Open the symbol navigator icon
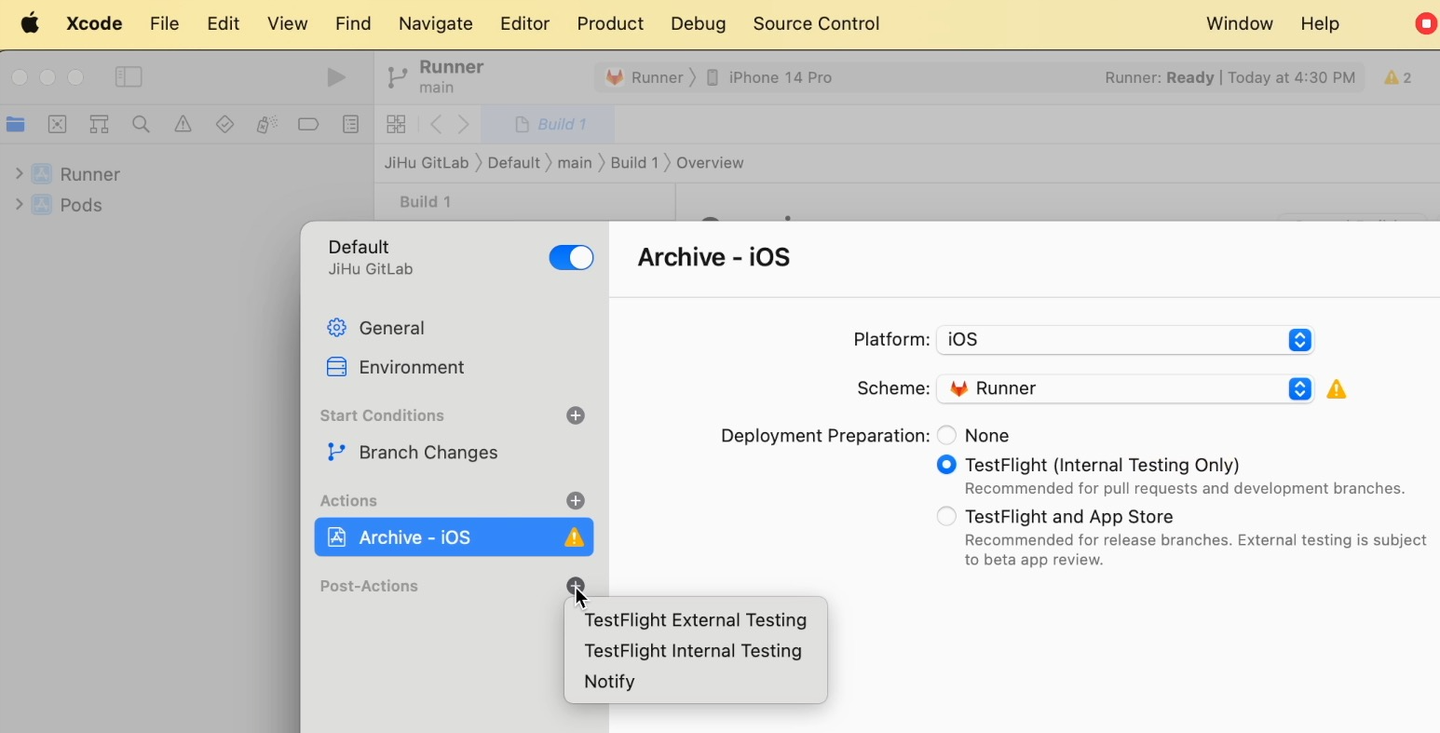The width and height of the screenshot is (1440, 733). [99, 124]
